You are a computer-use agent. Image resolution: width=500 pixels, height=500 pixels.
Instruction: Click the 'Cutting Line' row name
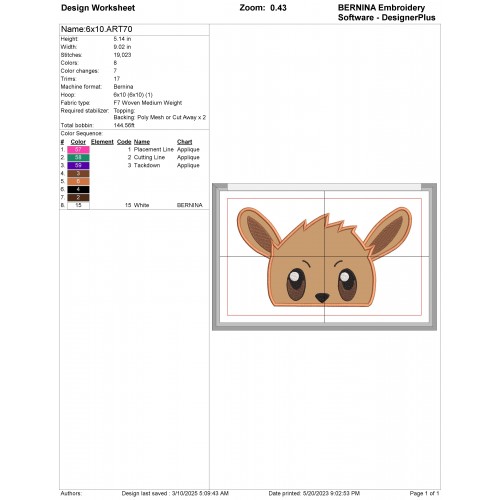click(x=149, y=158)
